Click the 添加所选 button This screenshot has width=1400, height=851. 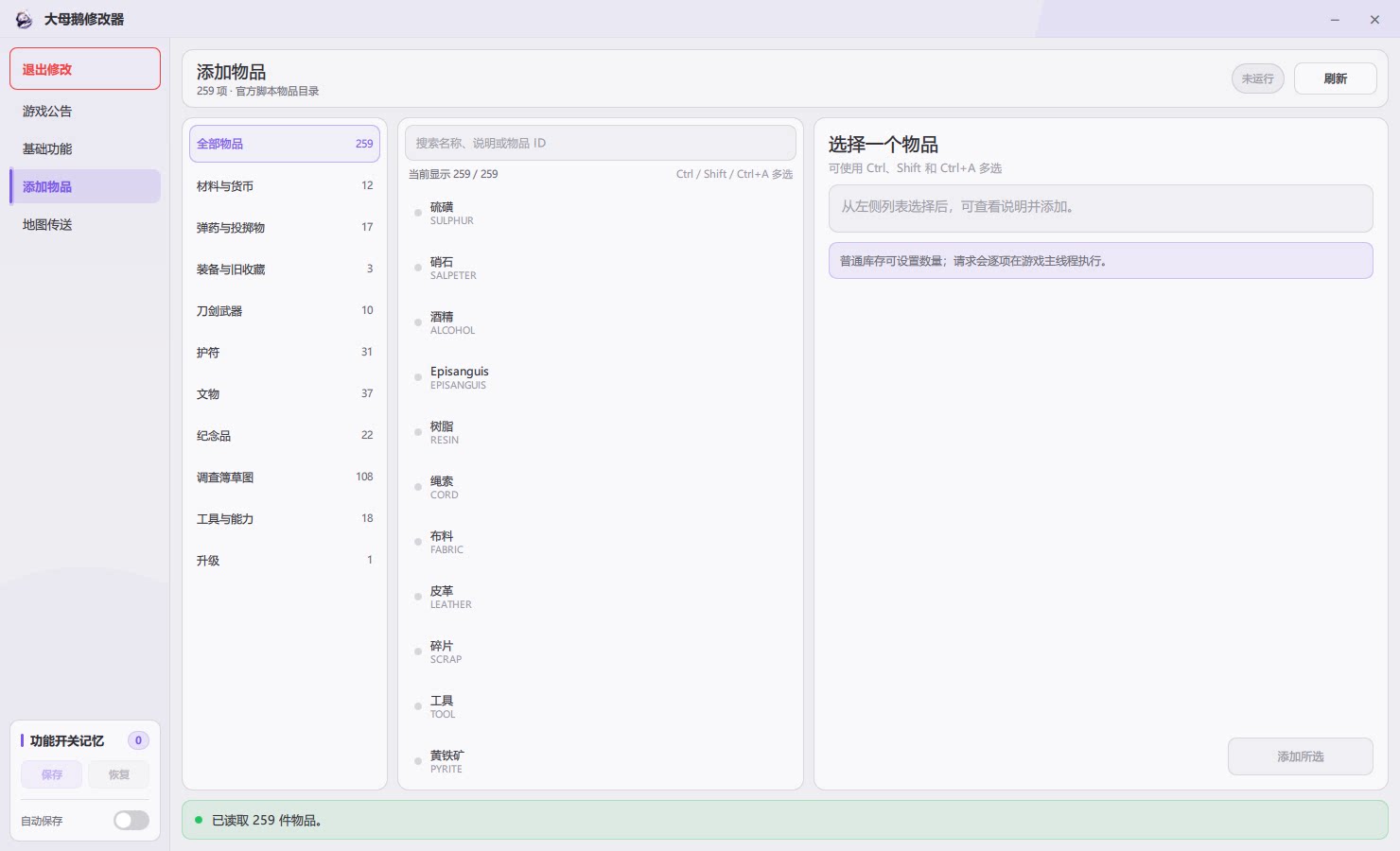tap(1300, 756)
